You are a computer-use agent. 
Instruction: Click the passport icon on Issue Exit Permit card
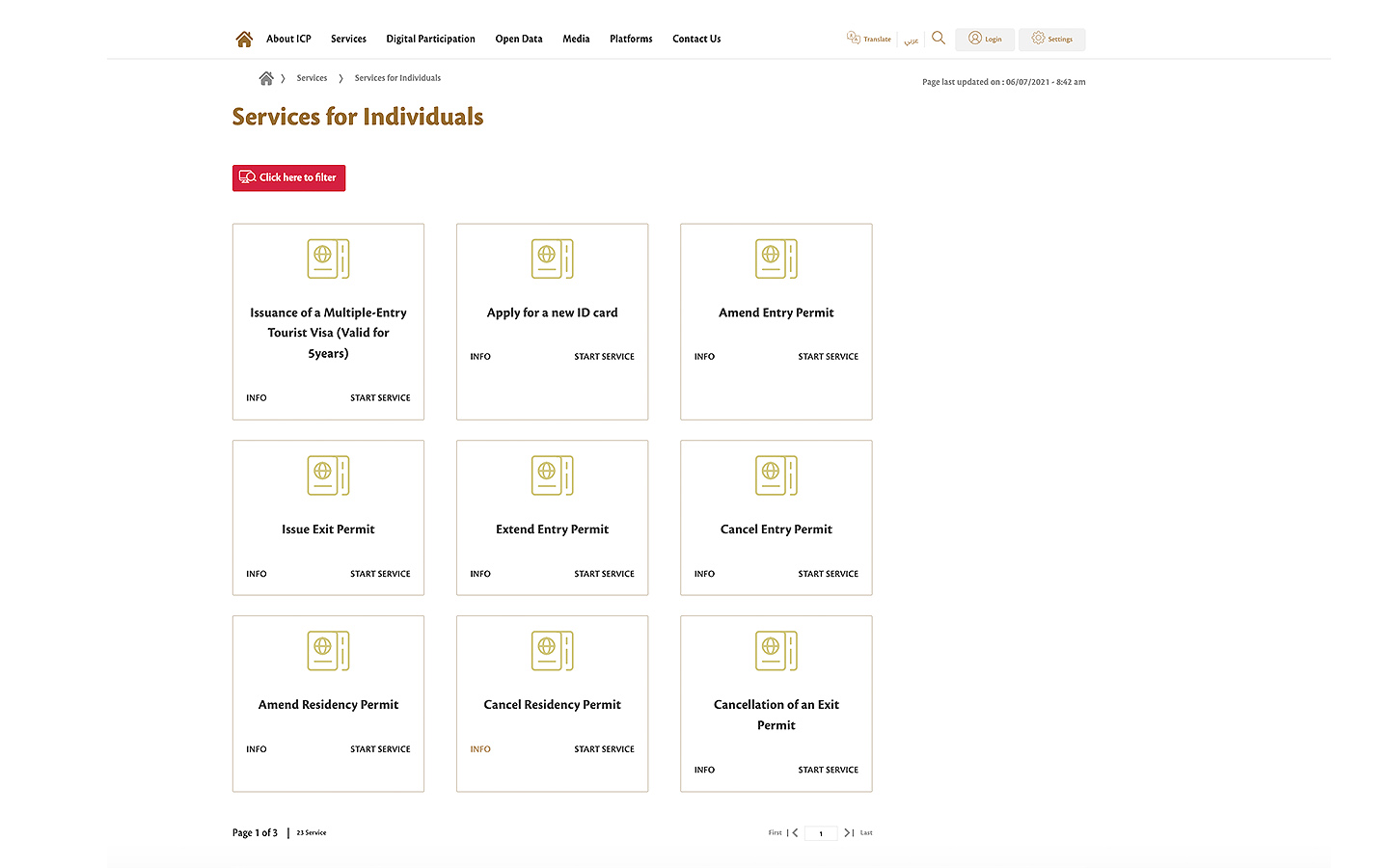click(x=328, y=475)
